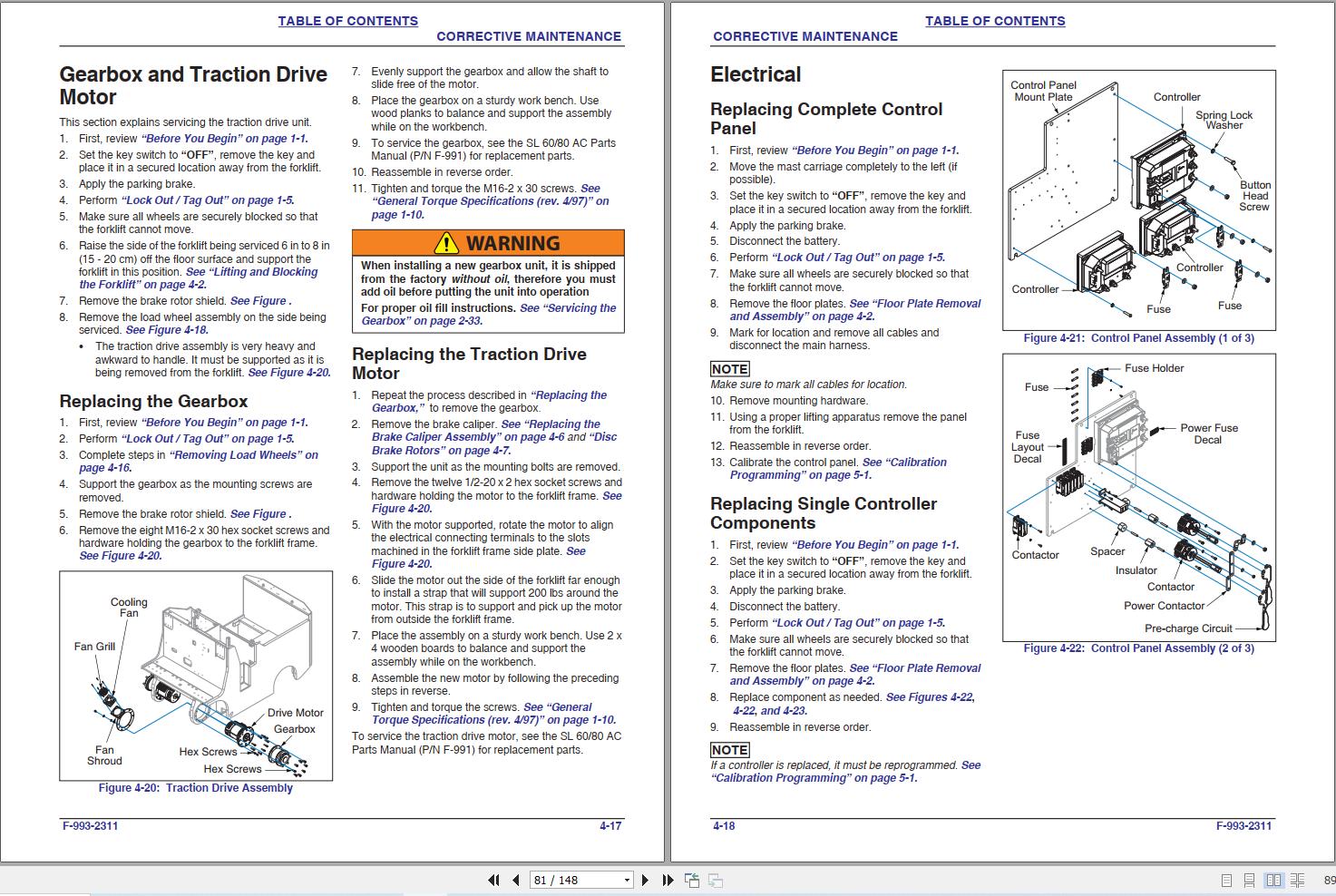Open "Calibration Programming" link in step 13
1336x896 pixels.
tap(838, 469)
